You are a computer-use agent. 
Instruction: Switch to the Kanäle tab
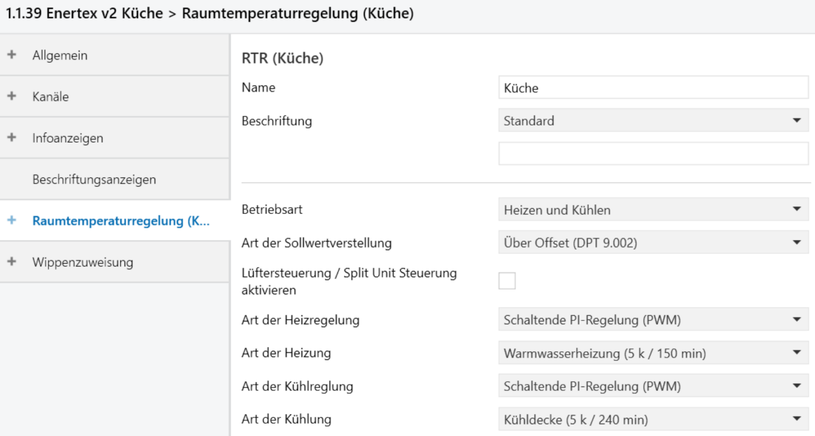50,97
